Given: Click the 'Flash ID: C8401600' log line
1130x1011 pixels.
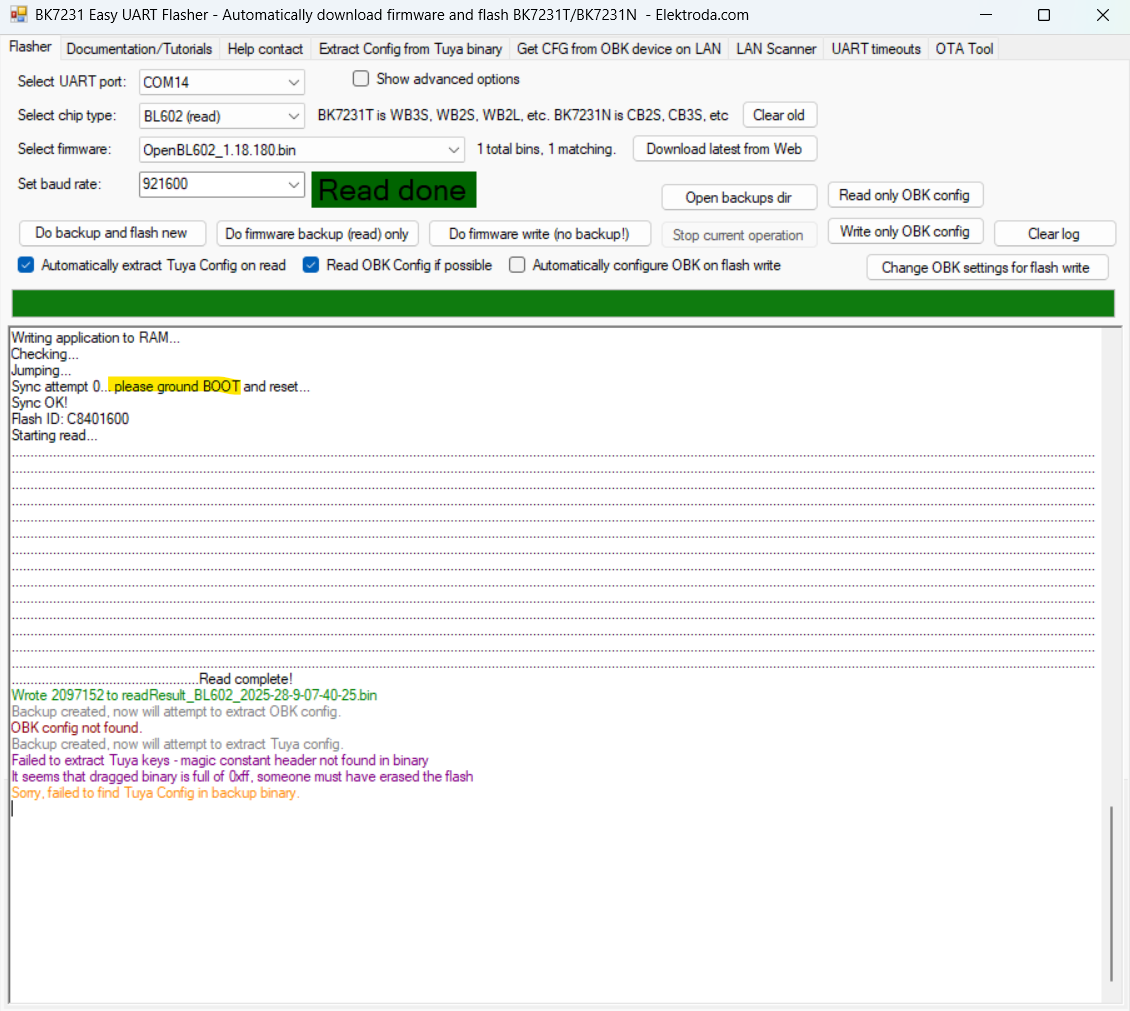Looking at the screenshot, I should pyautogui.click(x=70, y=419).
